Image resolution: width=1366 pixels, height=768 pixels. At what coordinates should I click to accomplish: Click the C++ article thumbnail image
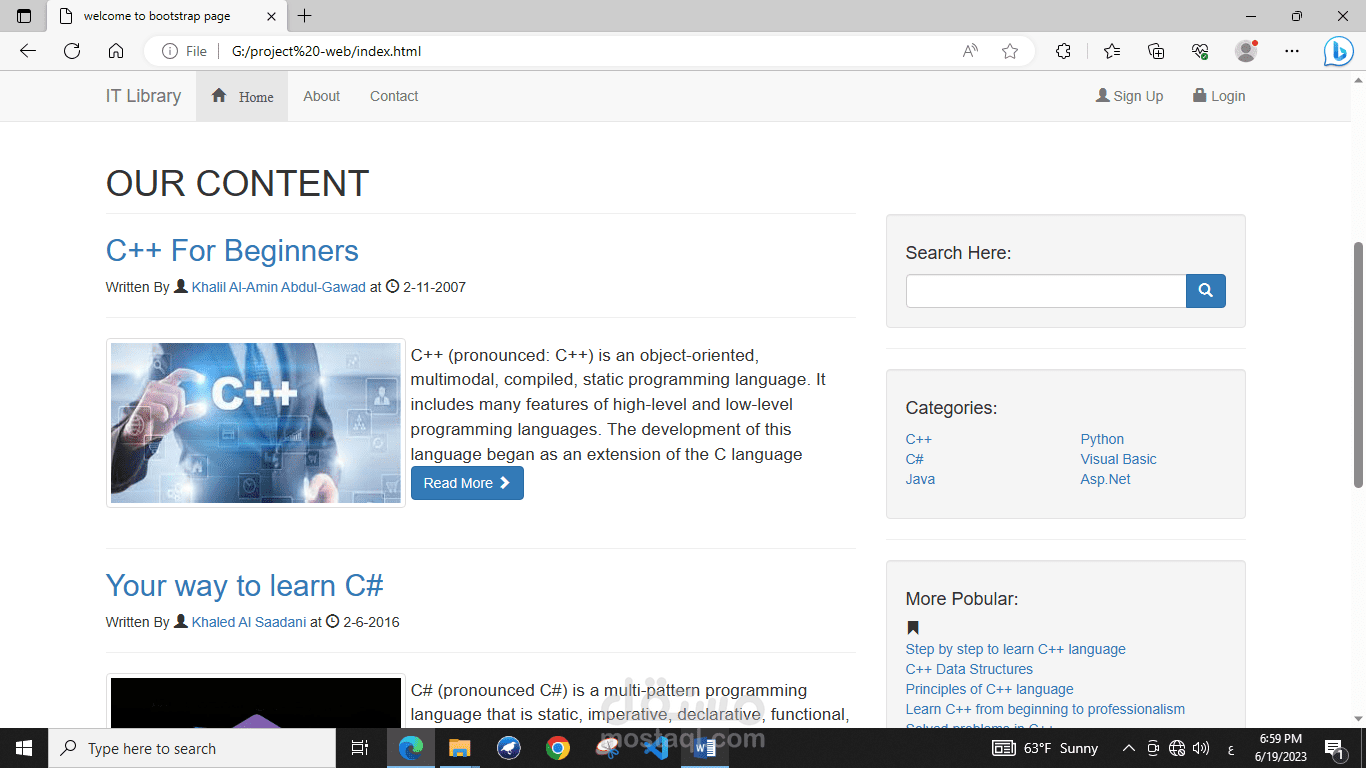point(256,423)
